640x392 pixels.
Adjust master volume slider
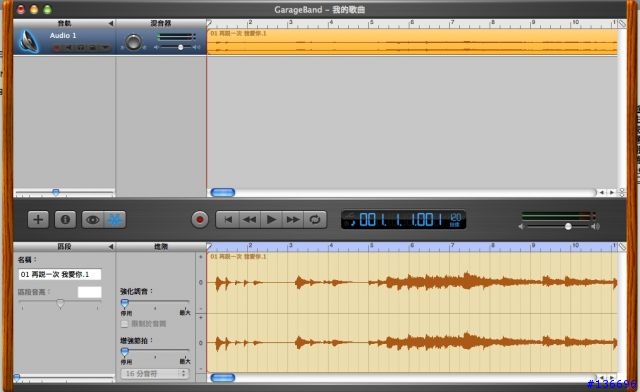568,226
